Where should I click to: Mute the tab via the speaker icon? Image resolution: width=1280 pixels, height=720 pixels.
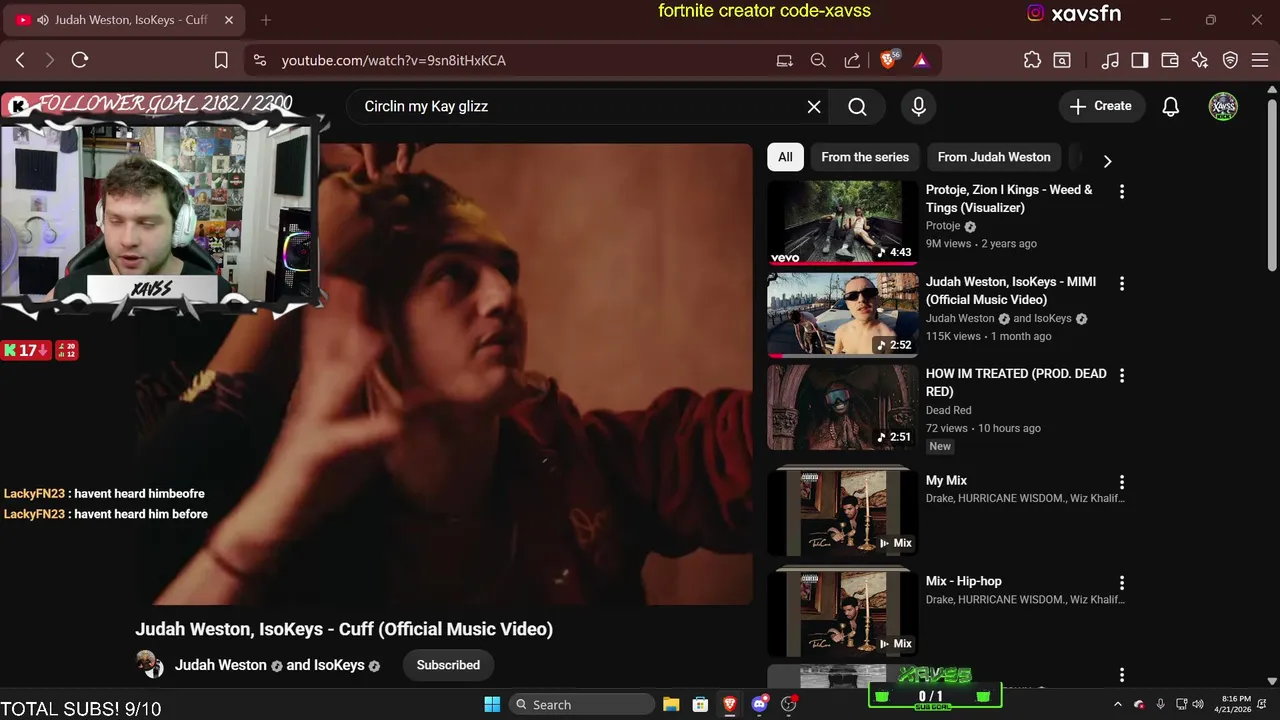[x=43, y=20]
